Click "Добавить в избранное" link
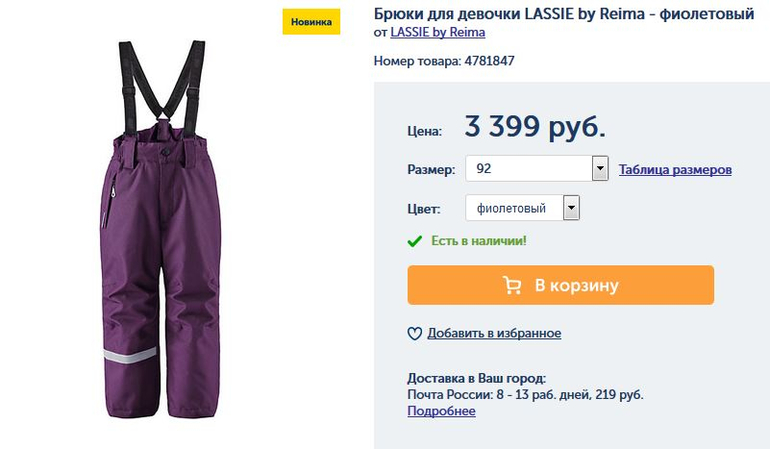The width and height of the screenshot is (770, 449). pyautogui.click(x=494, y=333)
